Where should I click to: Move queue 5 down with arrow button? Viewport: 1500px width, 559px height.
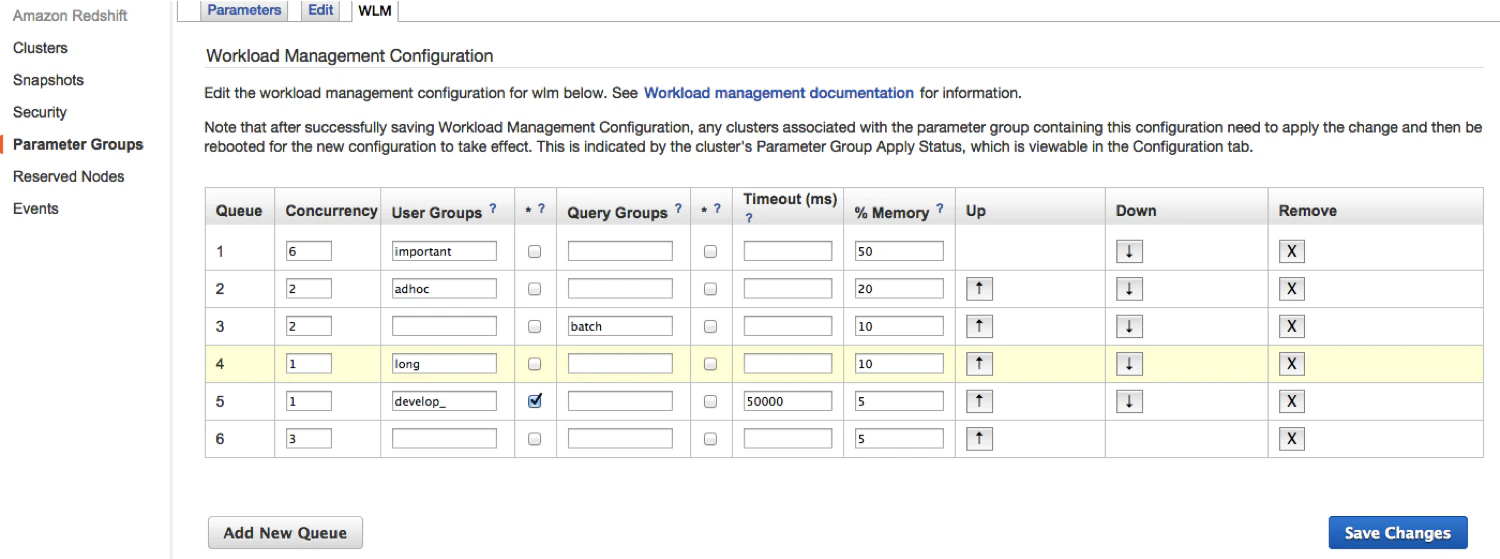pos(1129,401)
